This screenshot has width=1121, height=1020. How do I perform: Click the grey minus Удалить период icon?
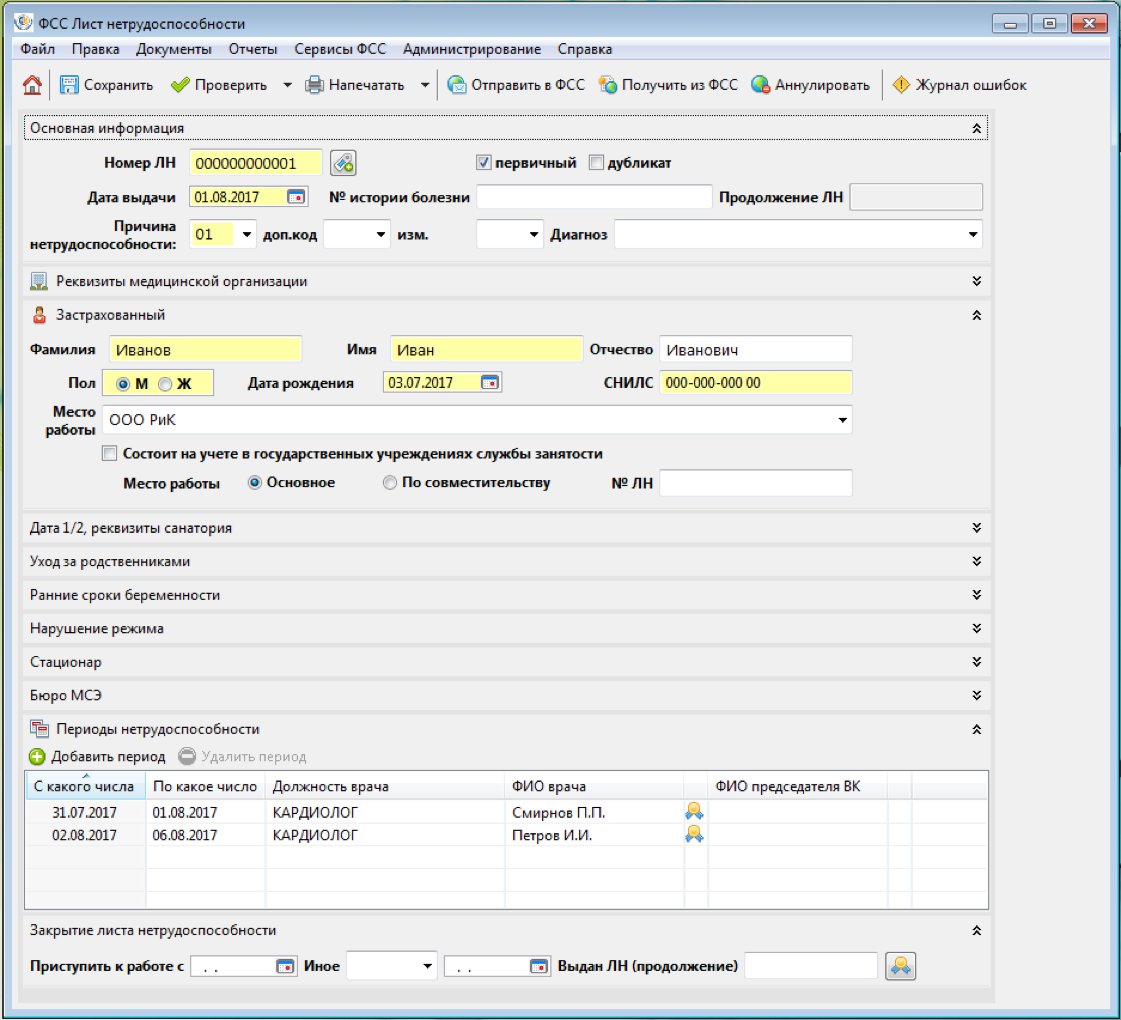point(187,756)
